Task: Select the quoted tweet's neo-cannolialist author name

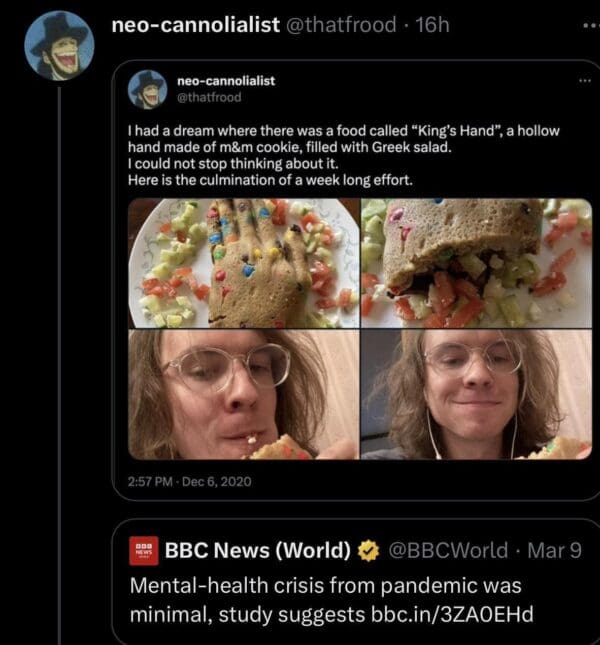Action: pyautogui.click(x=226, y=80)
